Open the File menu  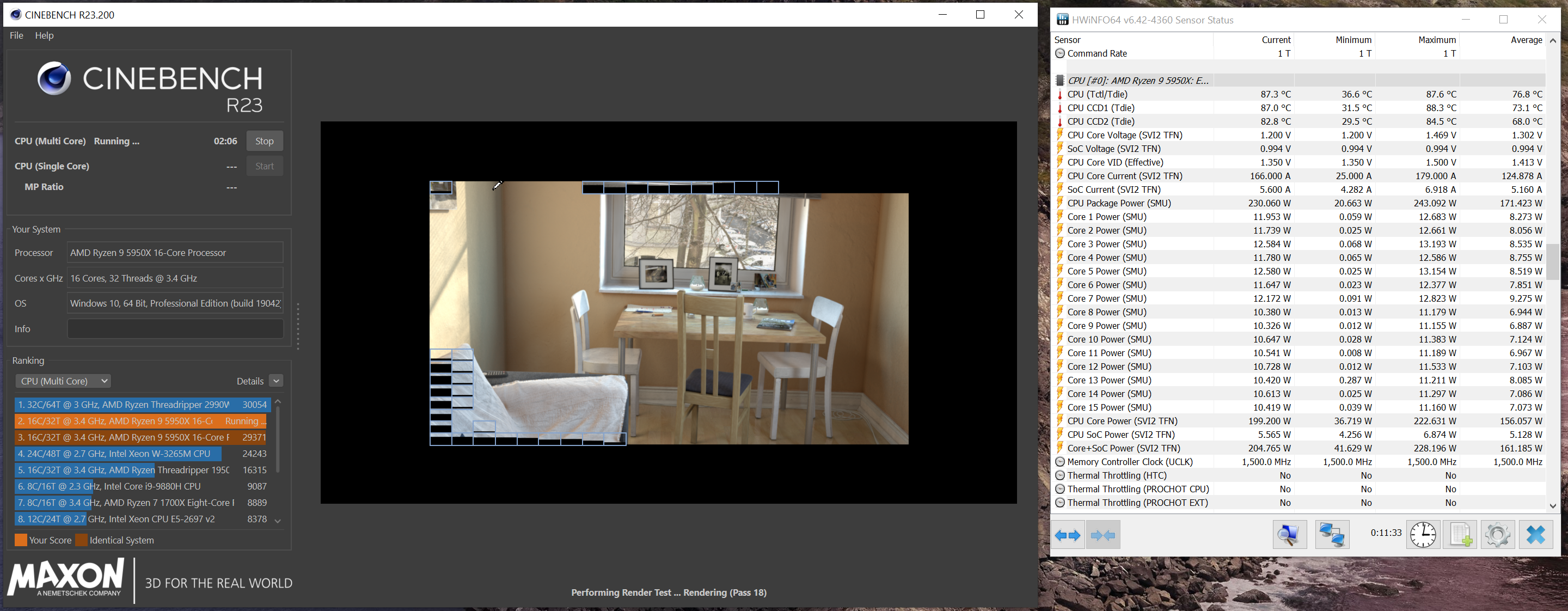(x=16, y=35)
